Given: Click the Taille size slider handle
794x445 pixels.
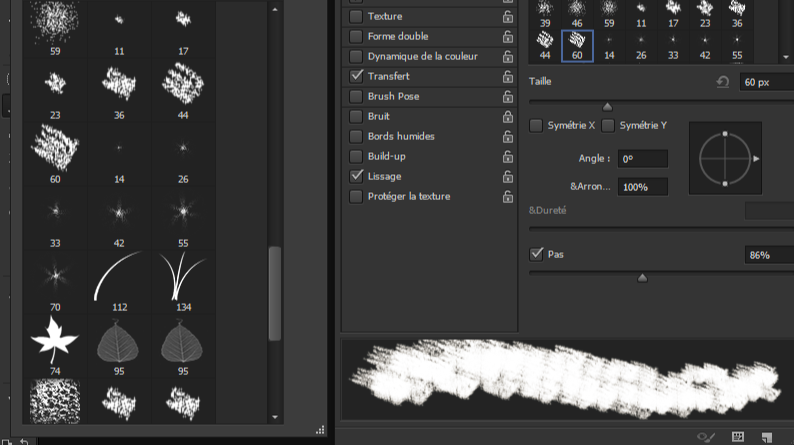Looking at the screenshot, I should click(607, 107).
